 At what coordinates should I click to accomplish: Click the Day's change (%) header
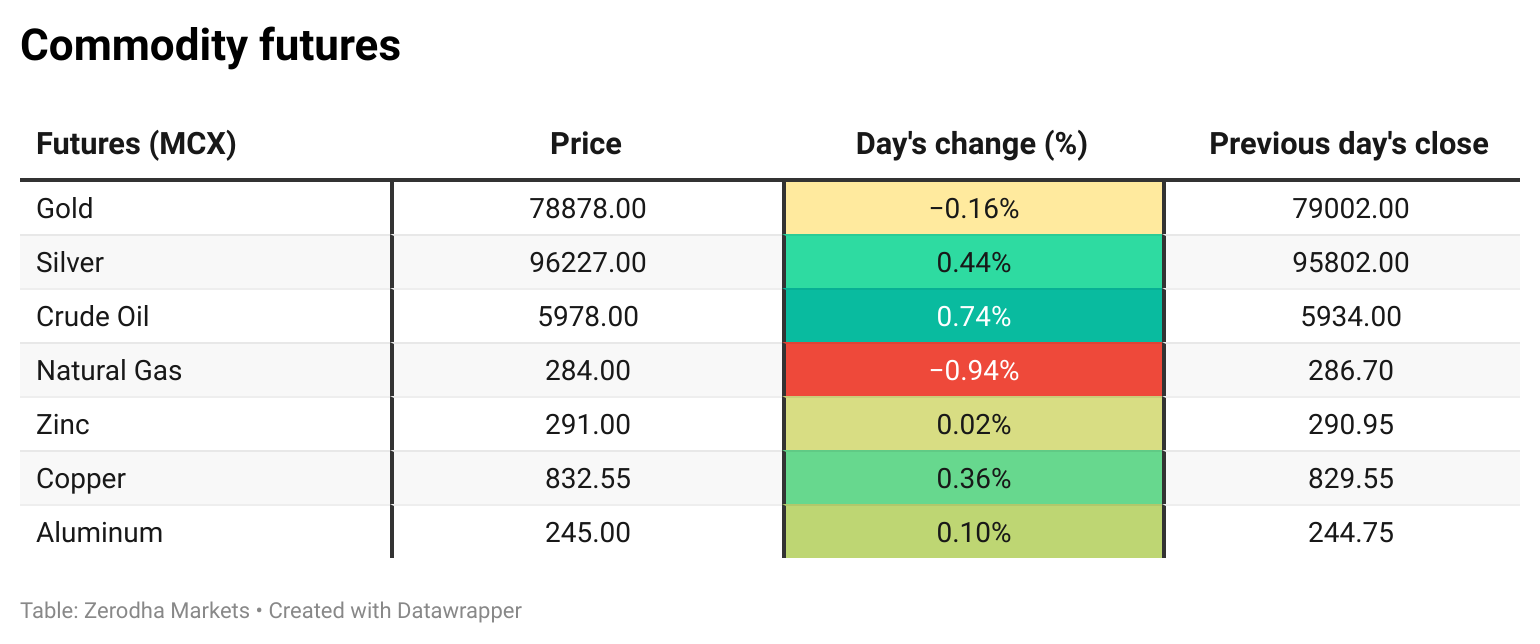click(x=972, y=144)
